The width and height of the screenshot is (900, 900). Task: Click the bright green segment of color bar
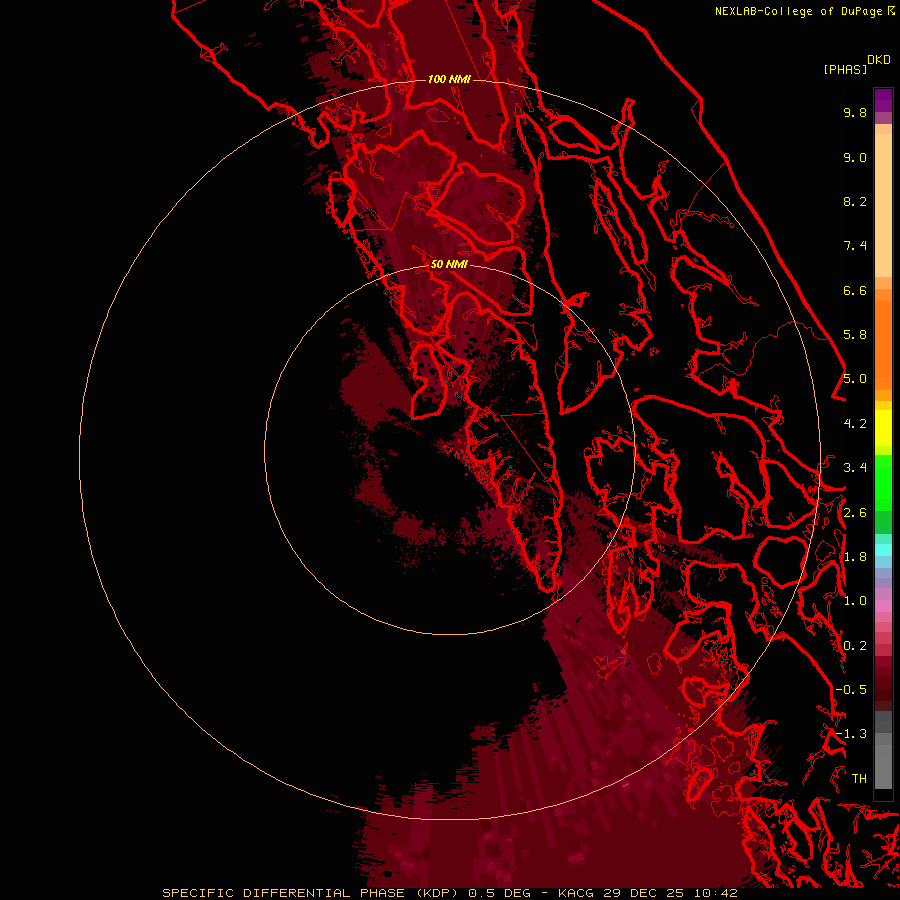click(x=883, y=483)
